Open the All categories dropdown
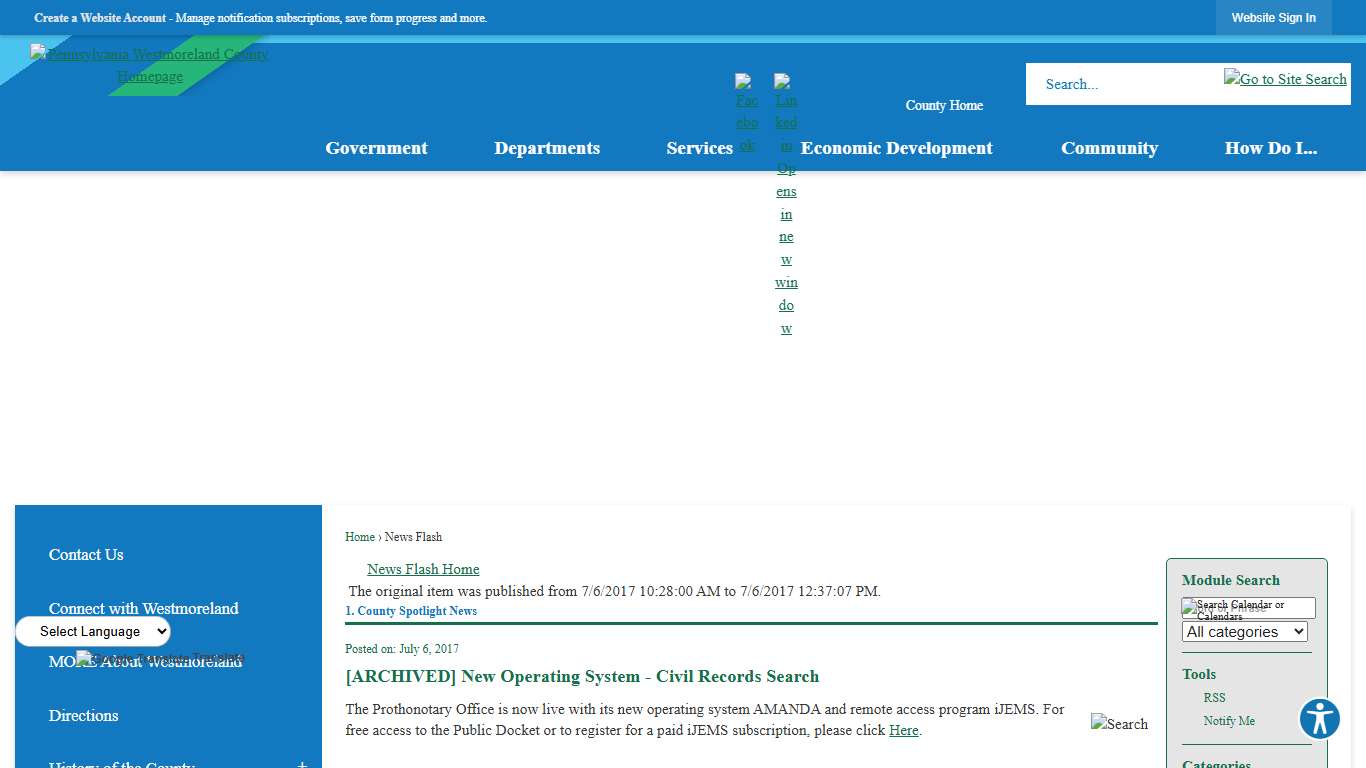 point(1244,632)
